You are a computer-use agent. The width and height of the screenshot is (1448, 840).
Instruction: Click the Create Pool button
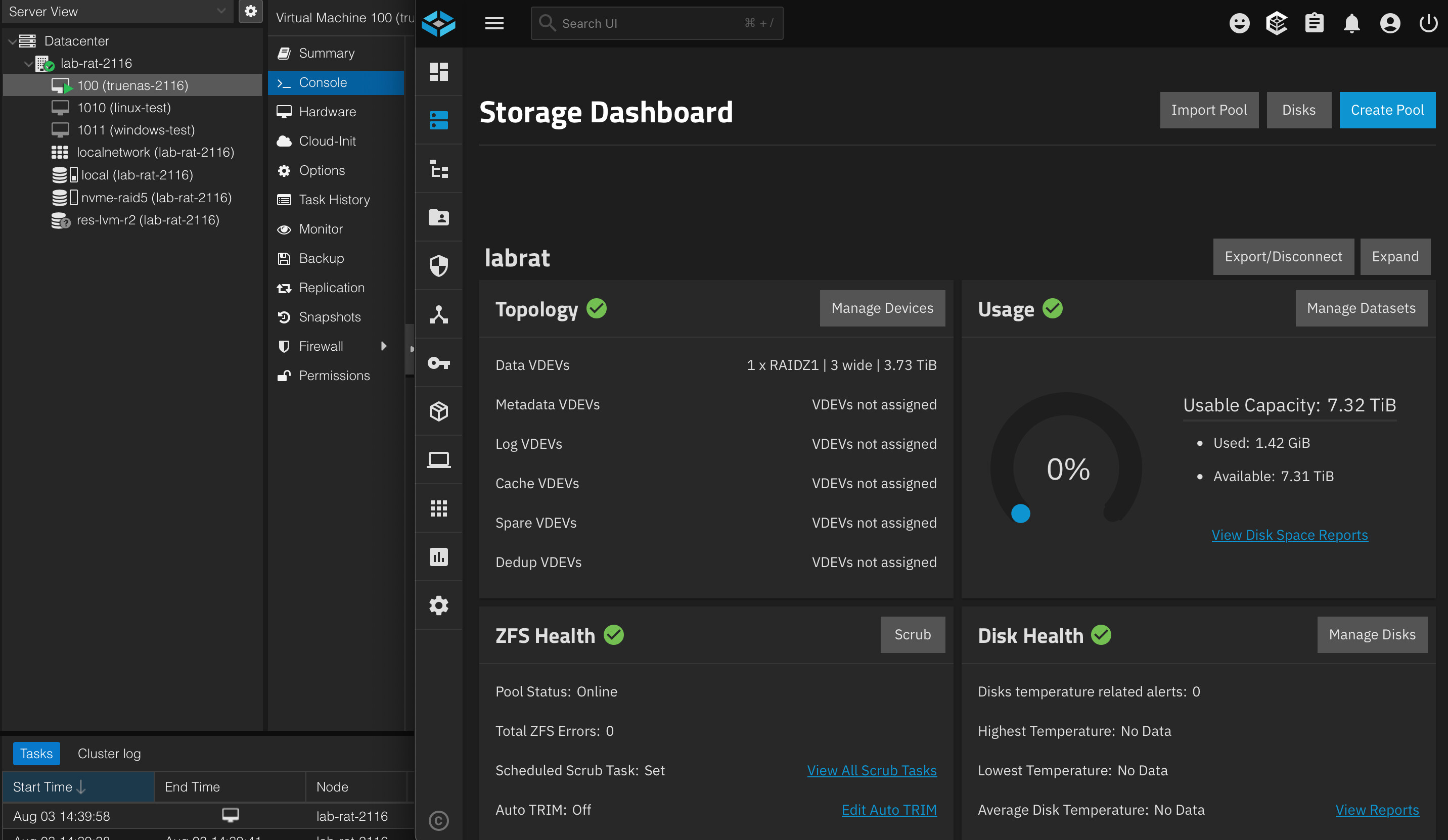point(1386,110)
